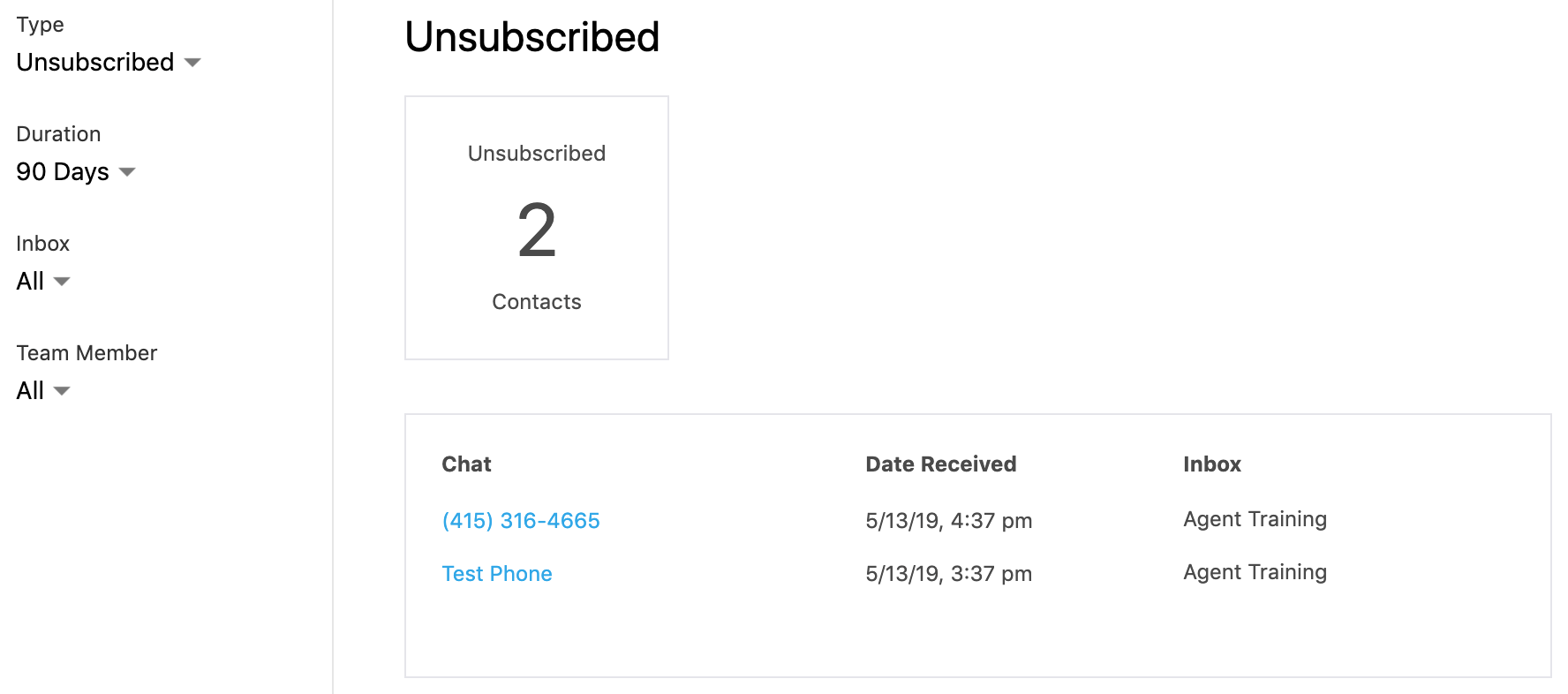
Task: Sort by the Date Received column header
Action: [940, 464]
